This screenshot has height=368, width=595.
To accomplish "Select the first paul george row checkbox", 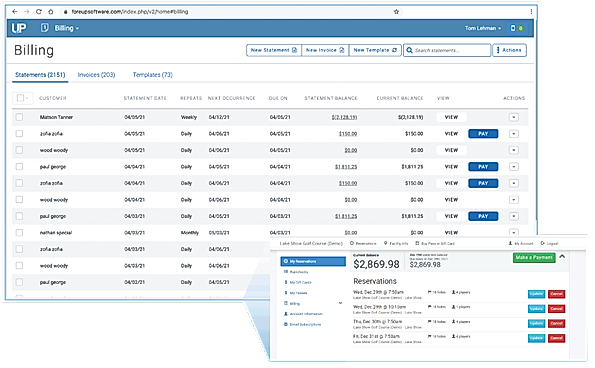I will tap(19, 167).
